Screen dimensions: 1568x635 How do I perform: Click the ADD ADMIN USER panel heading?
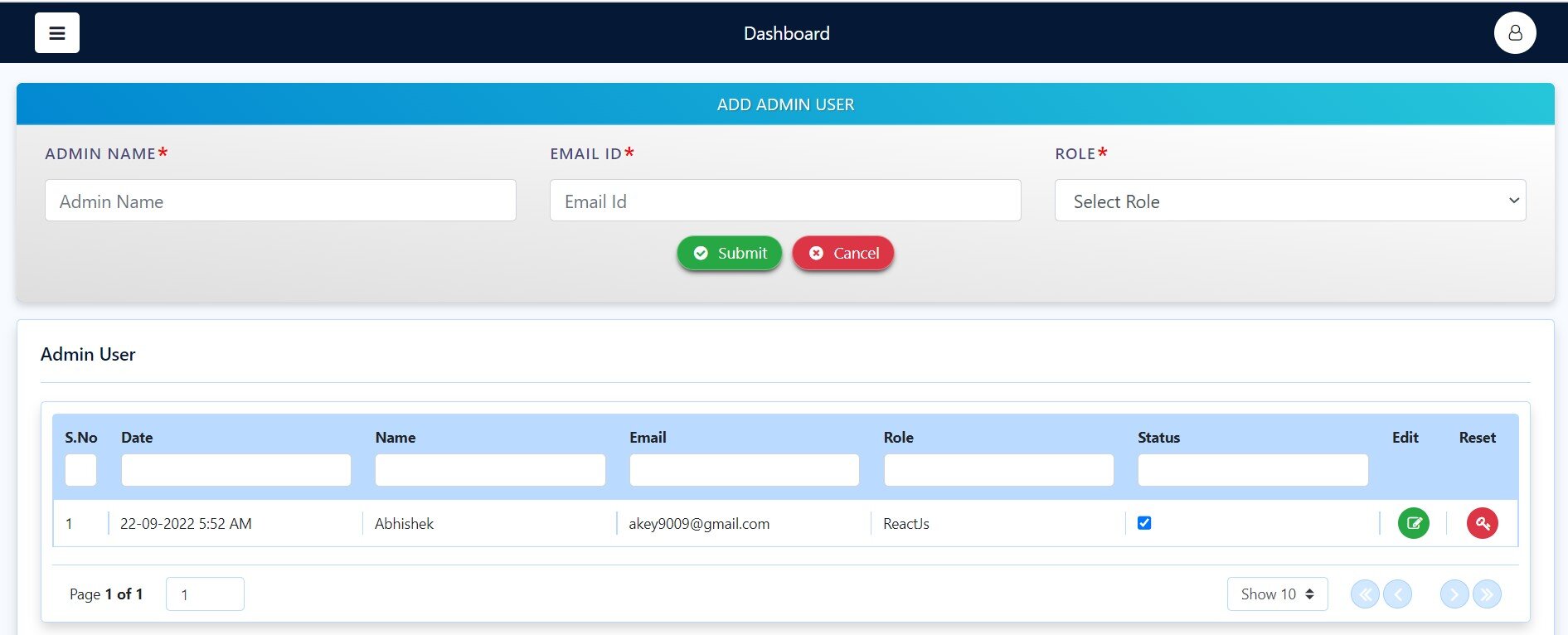click(785, 104)
